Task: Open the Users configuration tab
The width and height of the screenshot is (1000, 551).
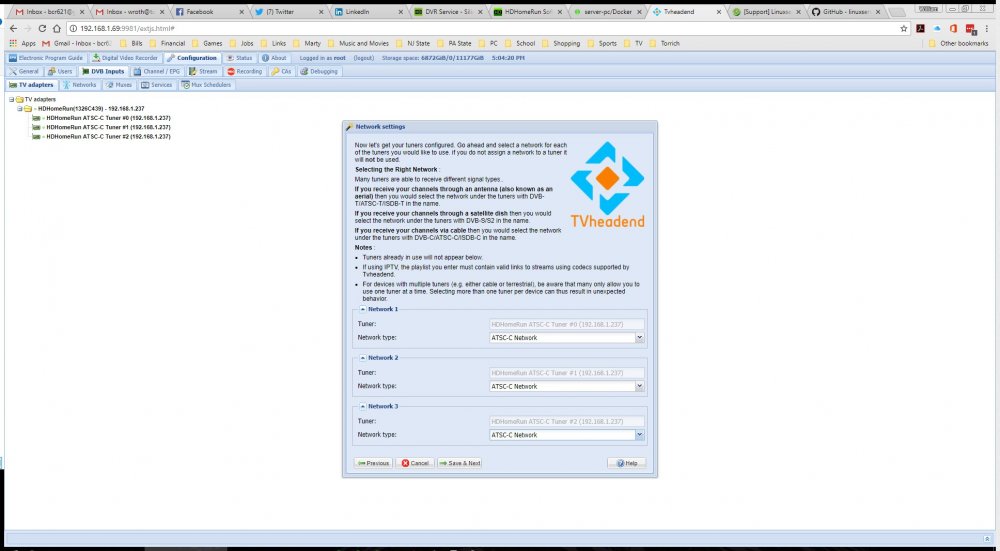Action: coord(60,71)
